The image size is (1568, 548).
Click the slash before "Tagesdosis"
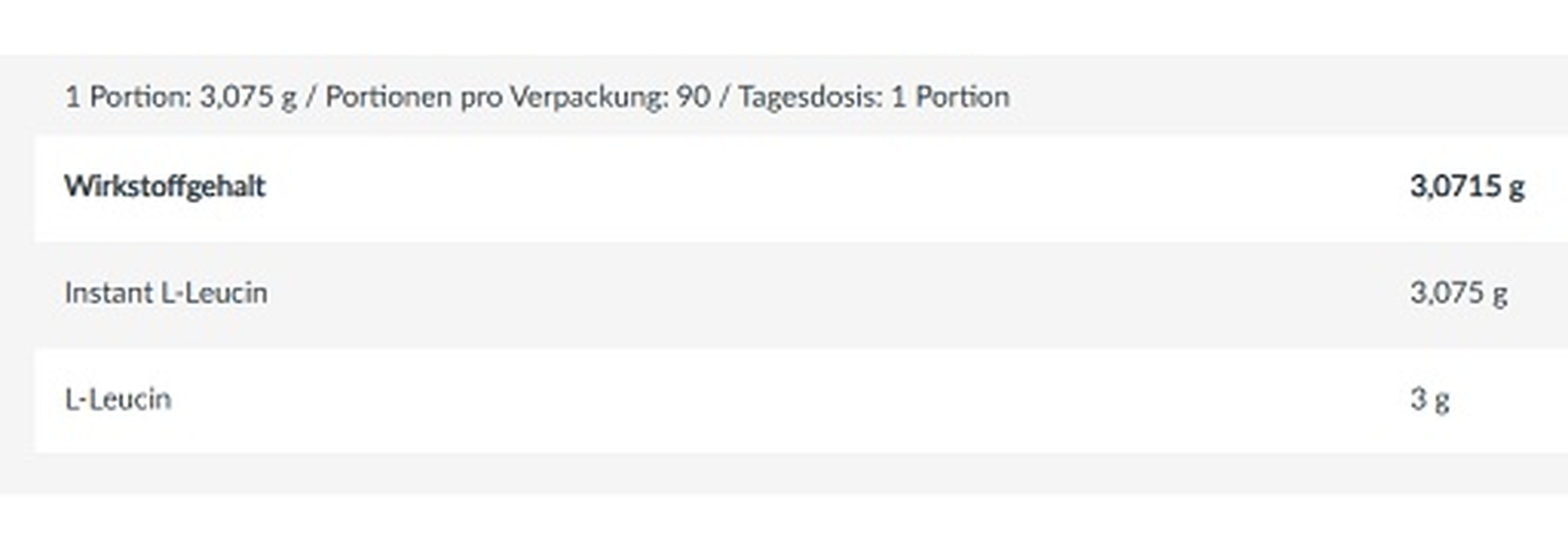pyautogui.click(x=724, y=97)
